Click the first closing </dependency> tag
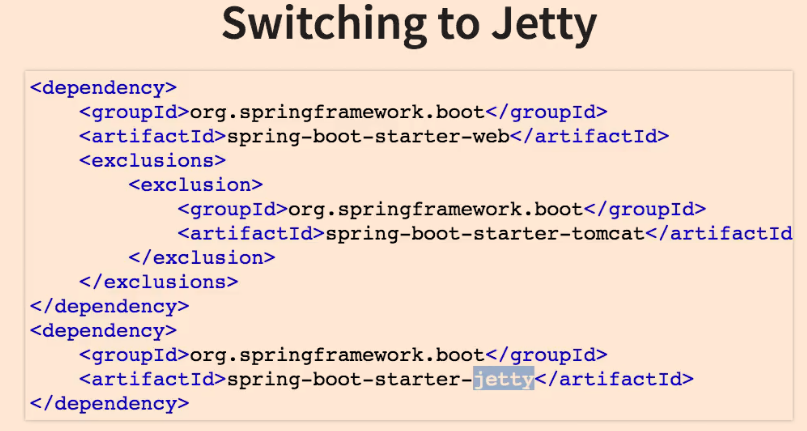 109,307
